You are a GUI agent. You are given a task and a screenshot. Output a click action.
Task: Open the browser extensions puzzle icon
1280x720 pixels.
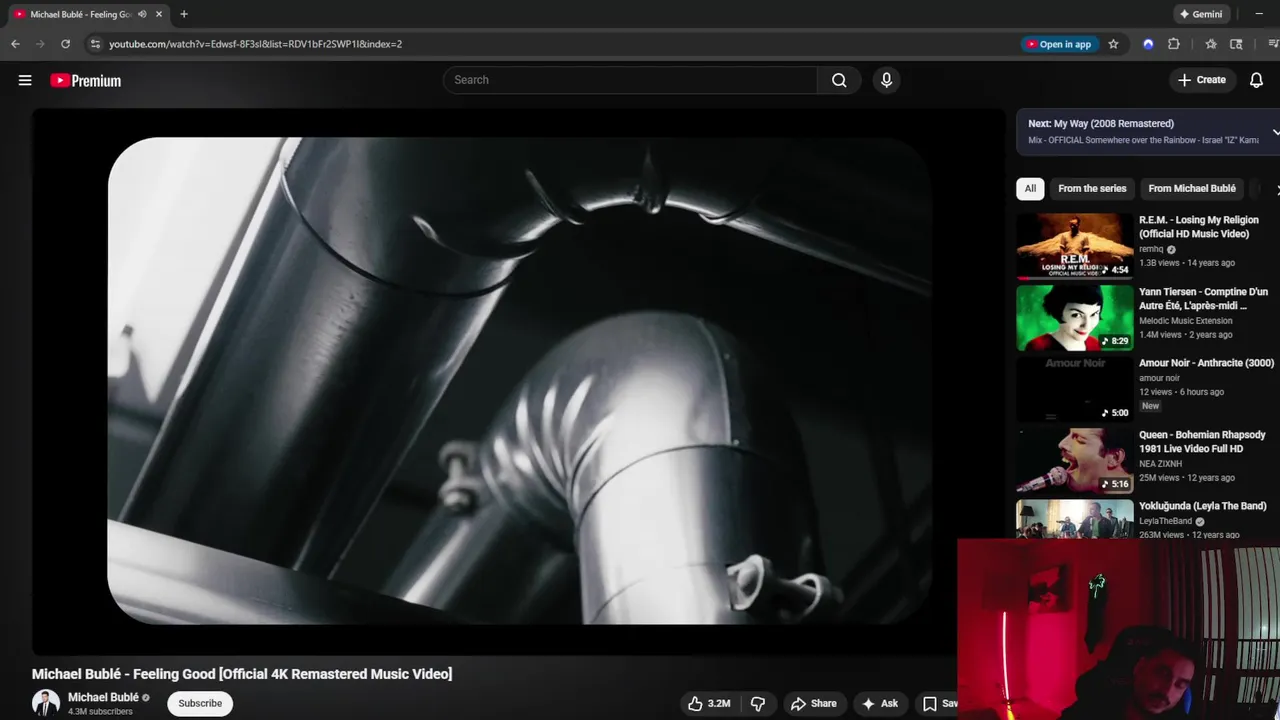[1174, 44]
